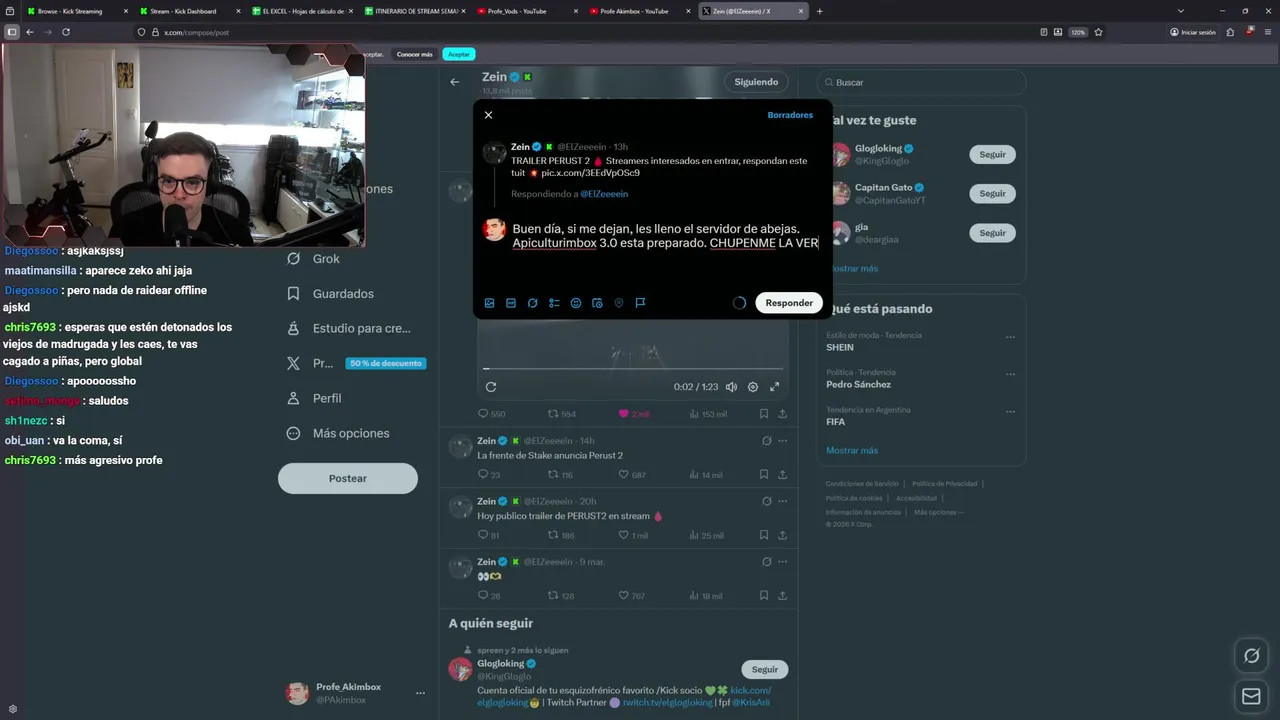Click inside the reply text field

pyautogui.click(x=665, y=236)
